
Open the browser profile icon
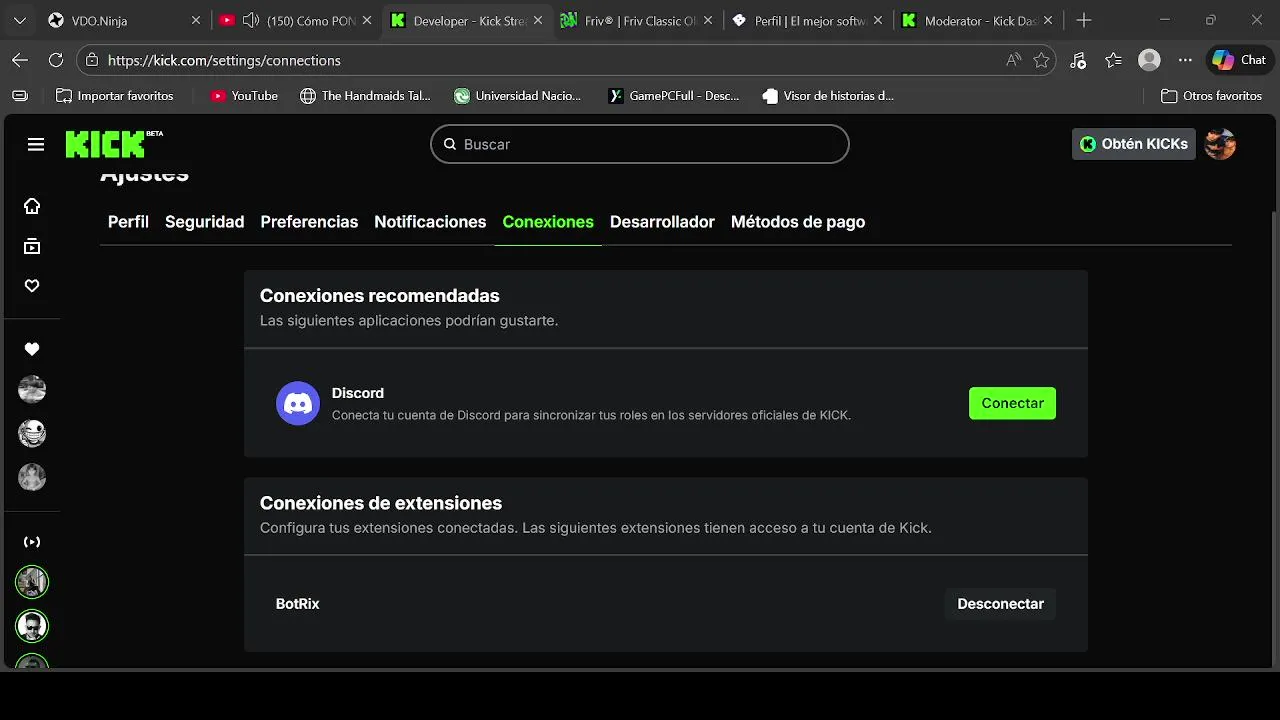1150,60
